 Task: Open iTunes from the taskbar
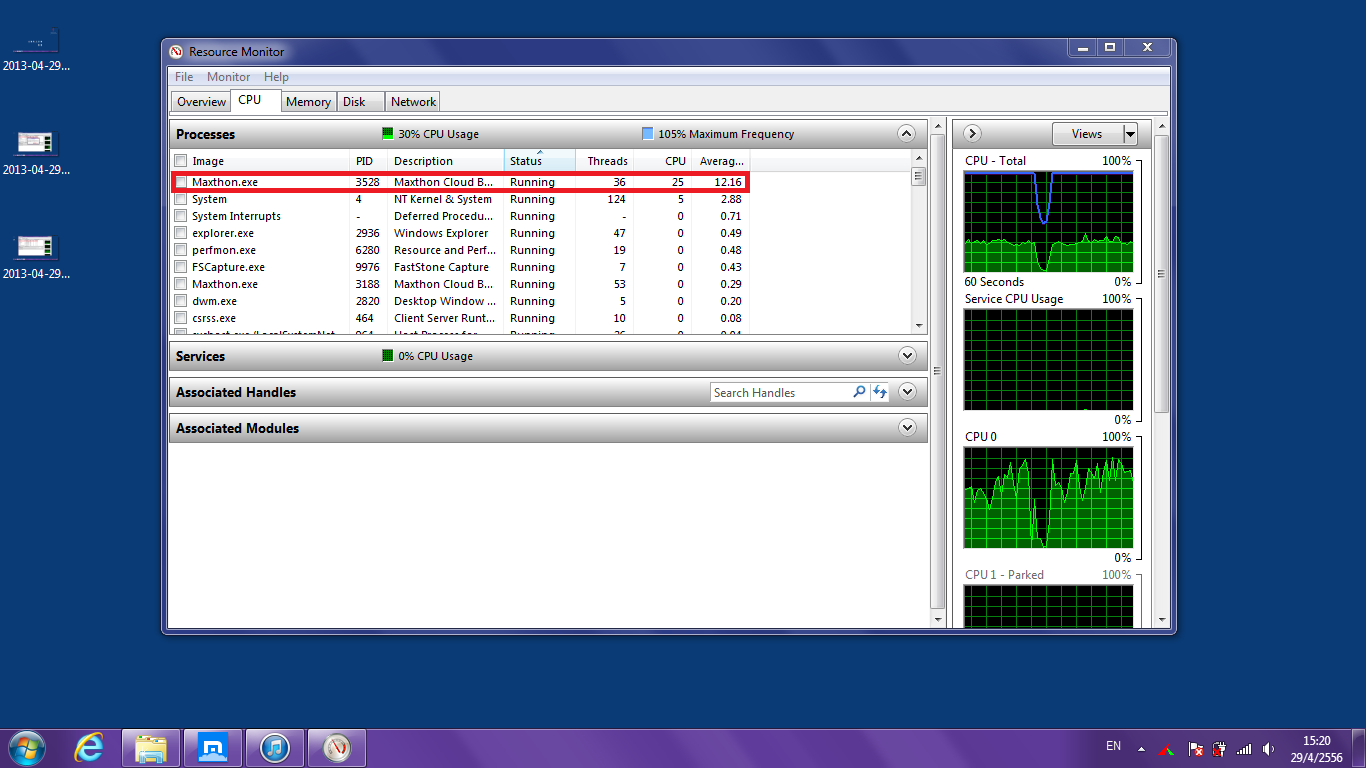(x=275, y=747)
